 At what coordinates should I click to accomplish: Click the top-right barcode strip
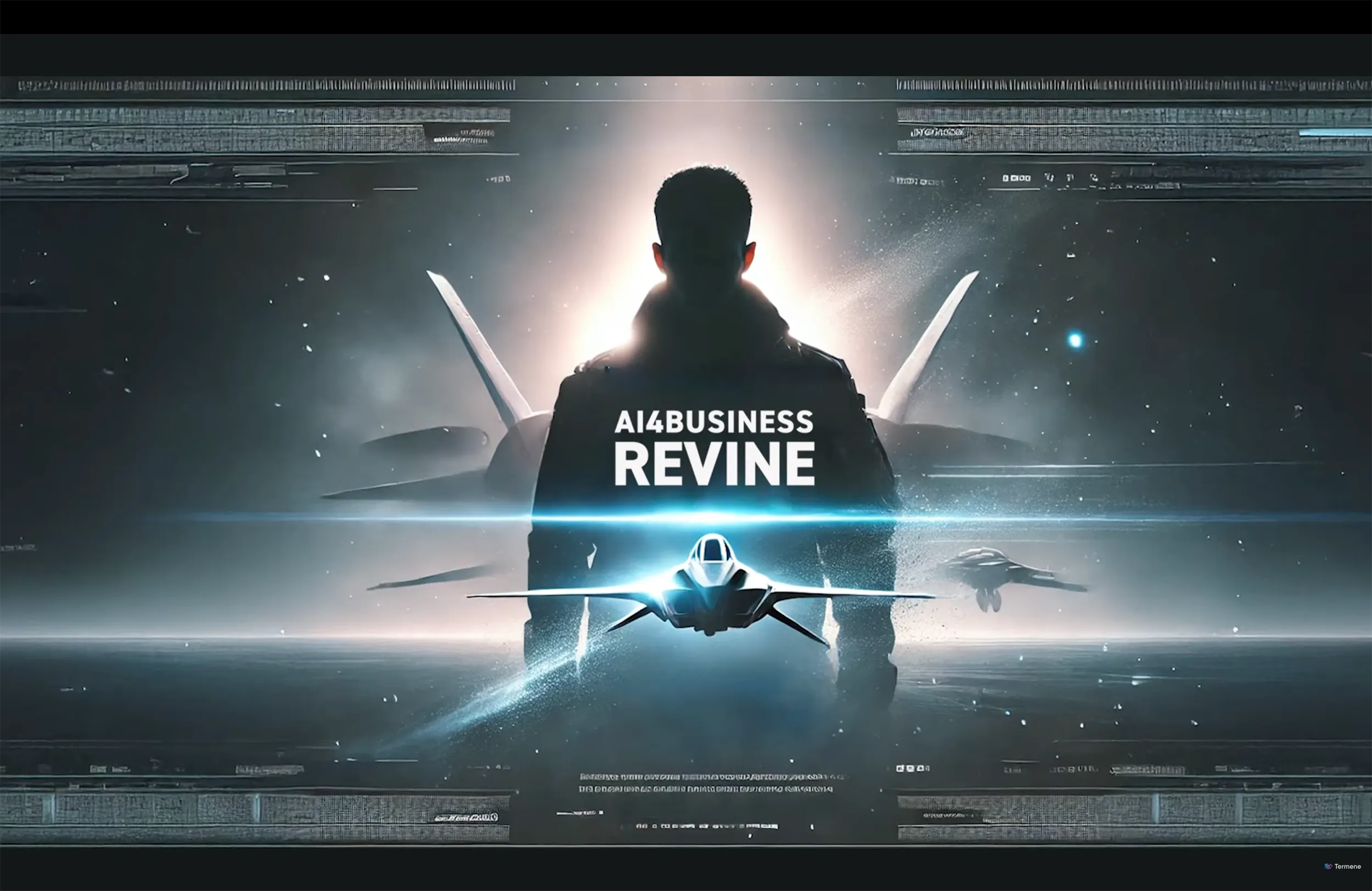tap(1133, 85)
